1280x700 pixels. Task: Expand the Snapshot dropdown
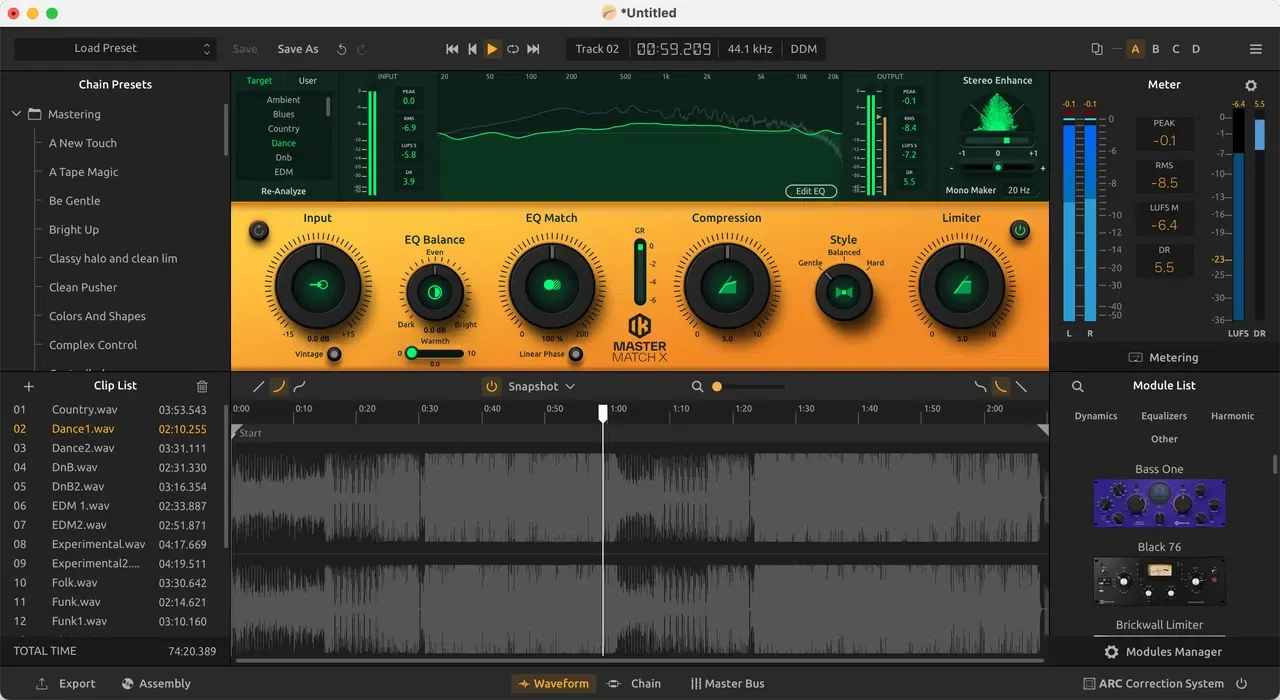541,386
